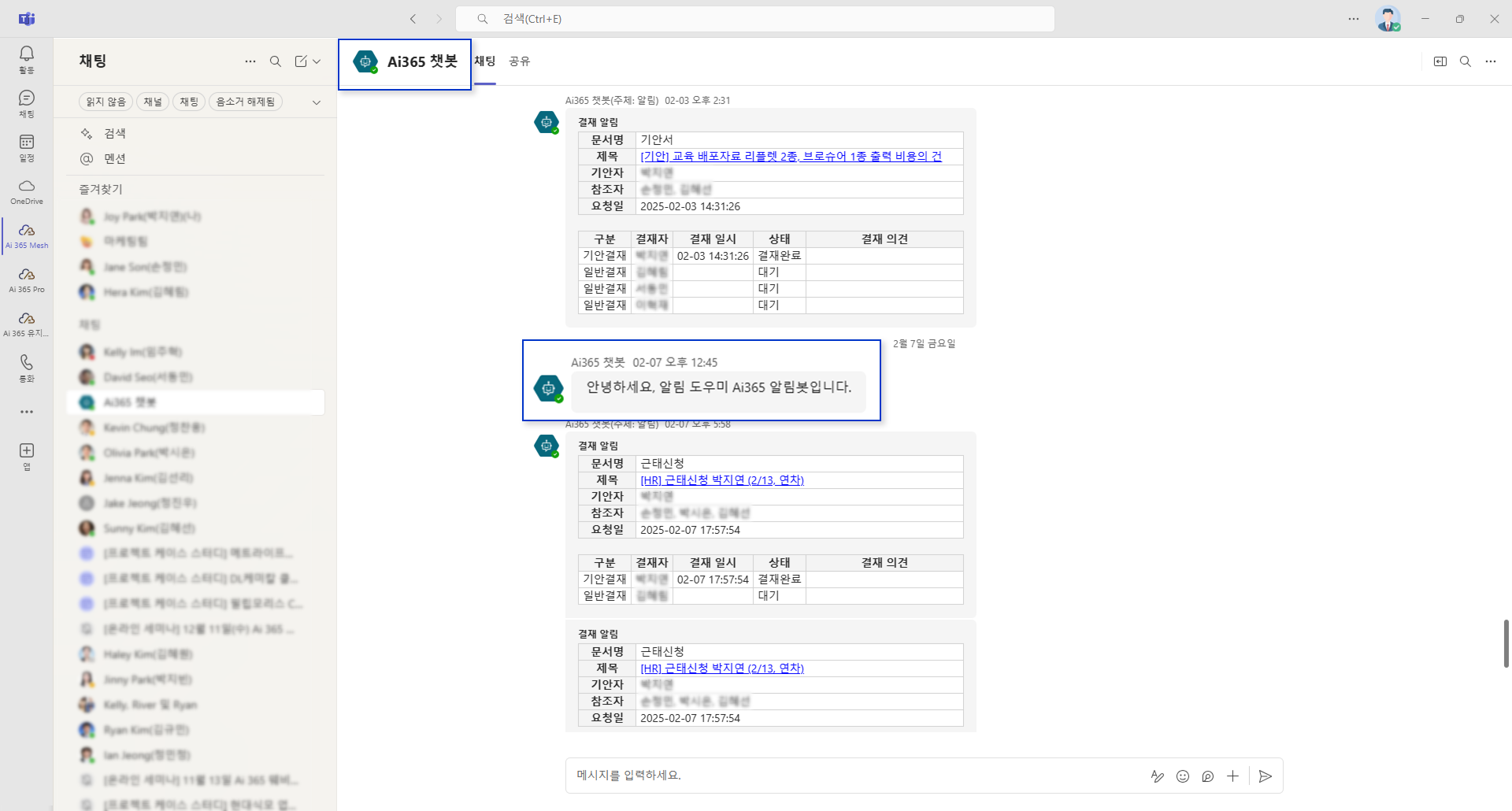Image resolution: width=1512 pixels, height=811 pixels.
Task: Open new chat compose icon
Action: (x=302, y=61)
